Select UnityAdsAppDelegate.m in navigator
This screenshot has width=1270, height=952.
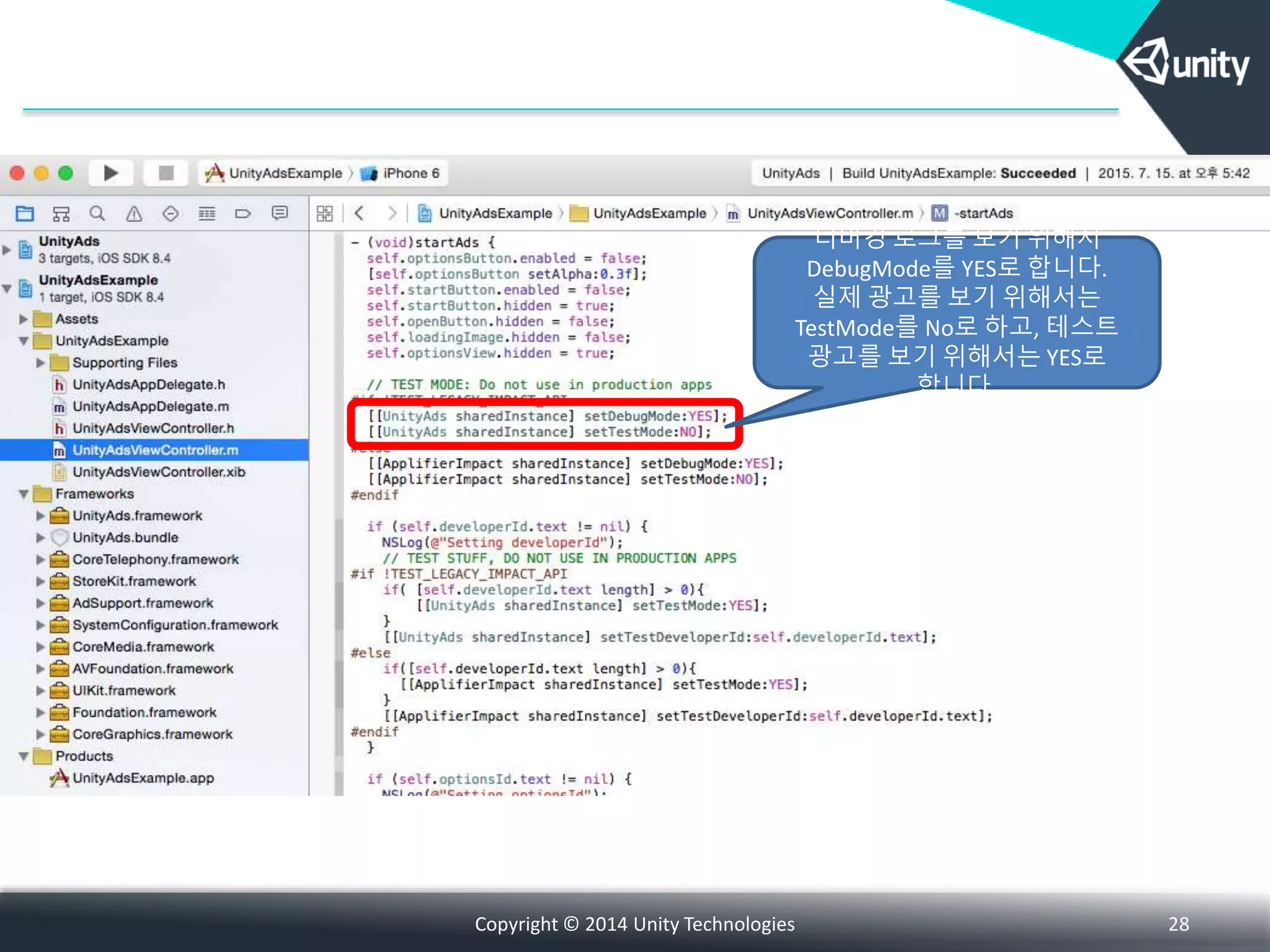(x=150, y=407)
